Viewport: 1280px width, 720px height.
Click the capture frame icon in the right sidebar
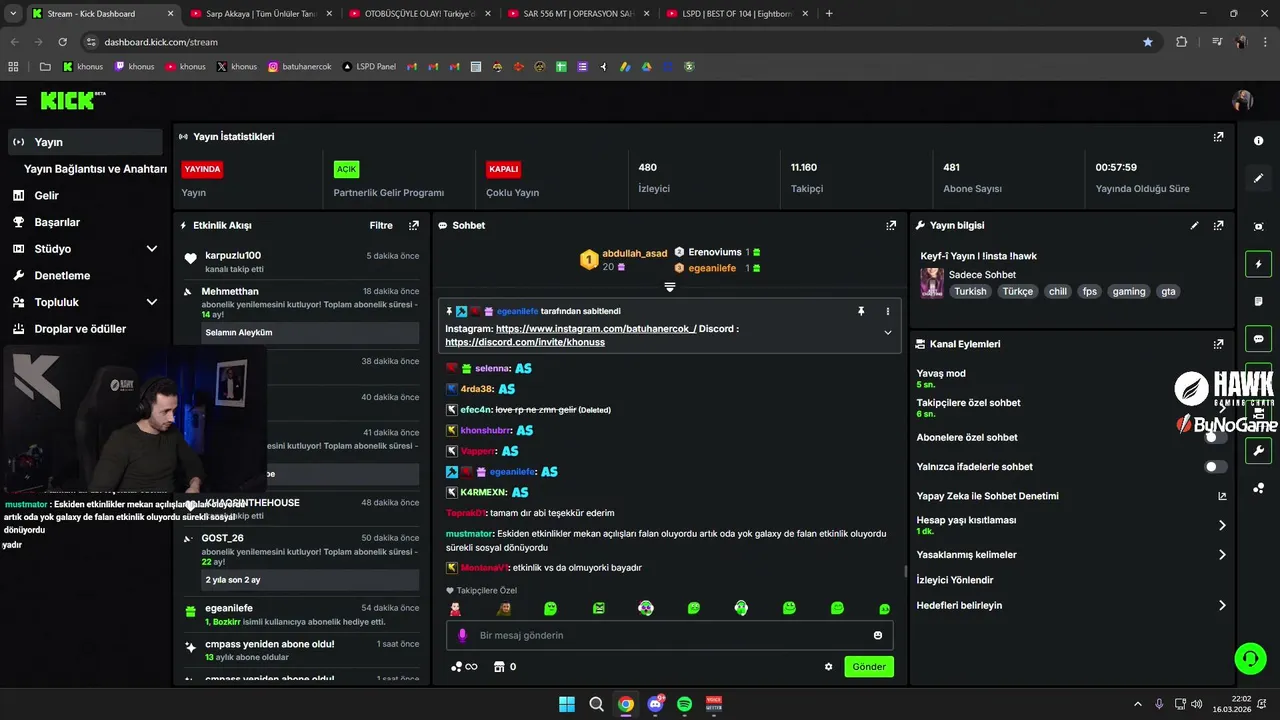pyautogui.click(x=1258, y=227)
